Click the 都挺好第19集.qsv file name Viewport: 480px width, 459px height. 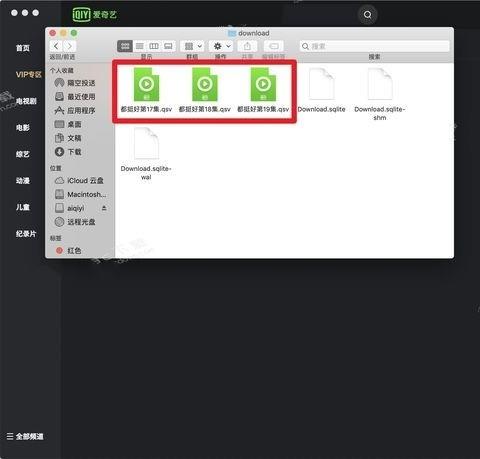pyautogui.click(x=263, y=109)
